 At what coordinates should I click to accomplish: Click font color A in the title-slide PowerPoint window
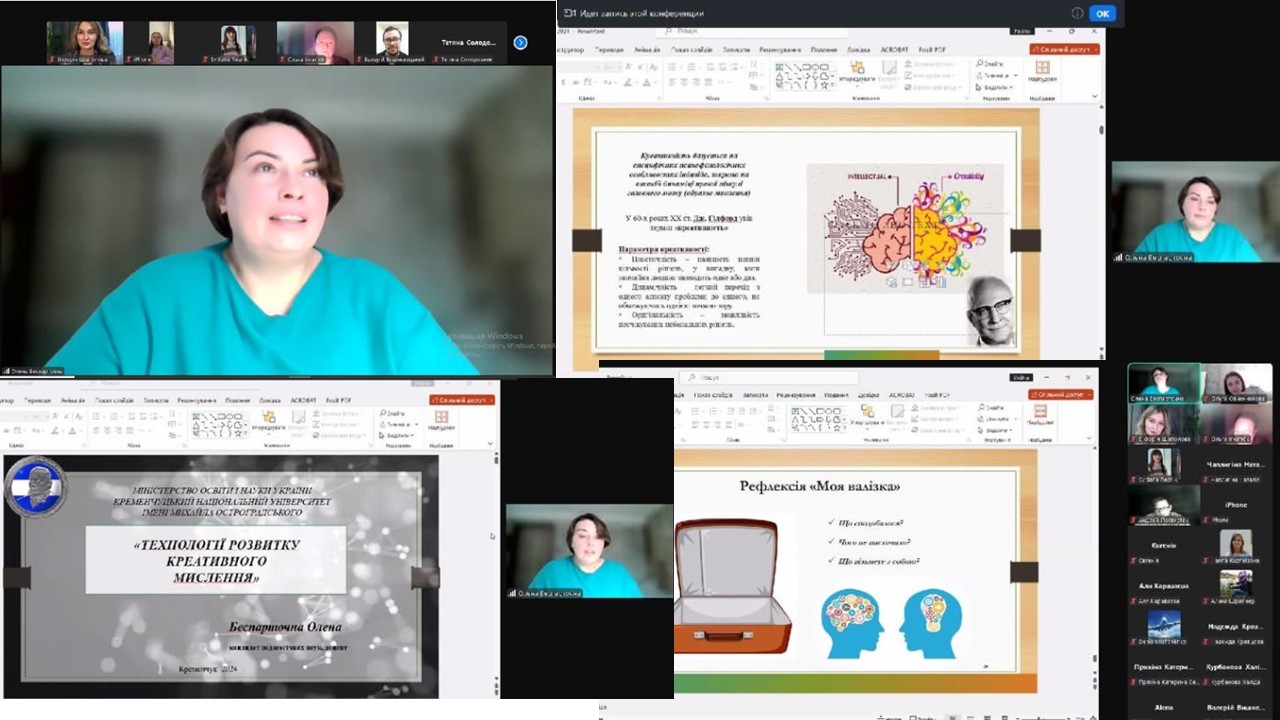[72, 431]
